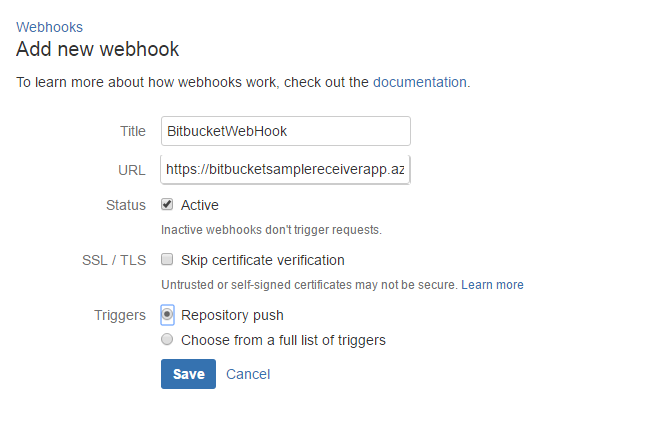Screen dimensions: 662x422
Task: Open the Learn more link
Action: pyautogui.click(x=492, y=285)
